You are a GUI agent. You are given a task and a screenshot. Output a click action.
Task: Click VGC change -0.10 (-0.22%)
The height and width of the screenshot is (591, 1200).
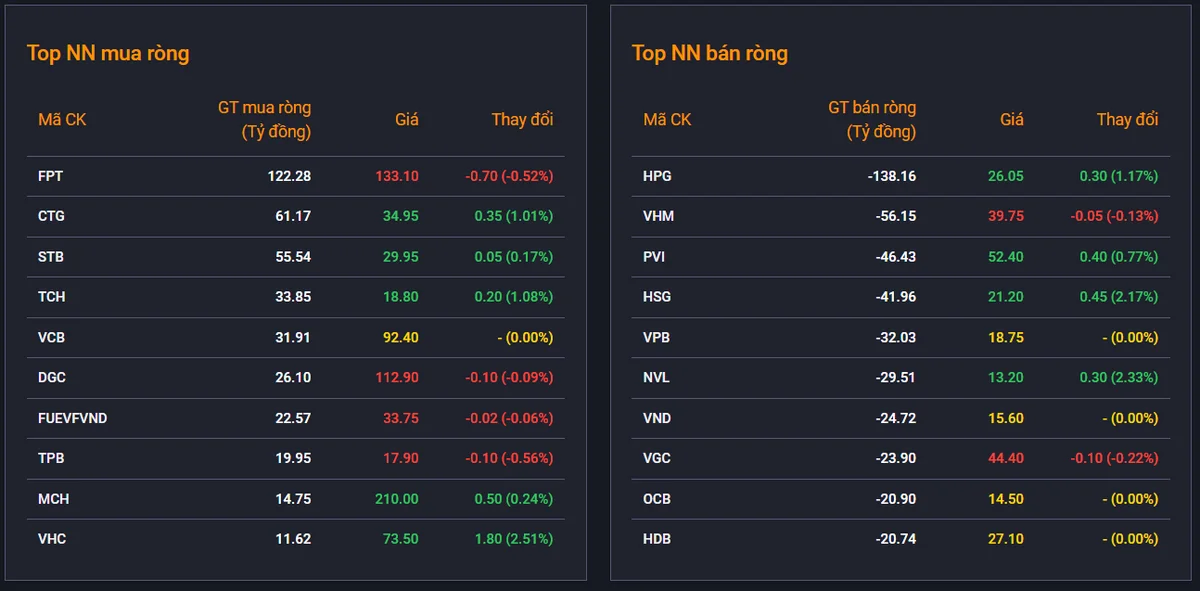pyautogui.click(x=1114, y=459)
